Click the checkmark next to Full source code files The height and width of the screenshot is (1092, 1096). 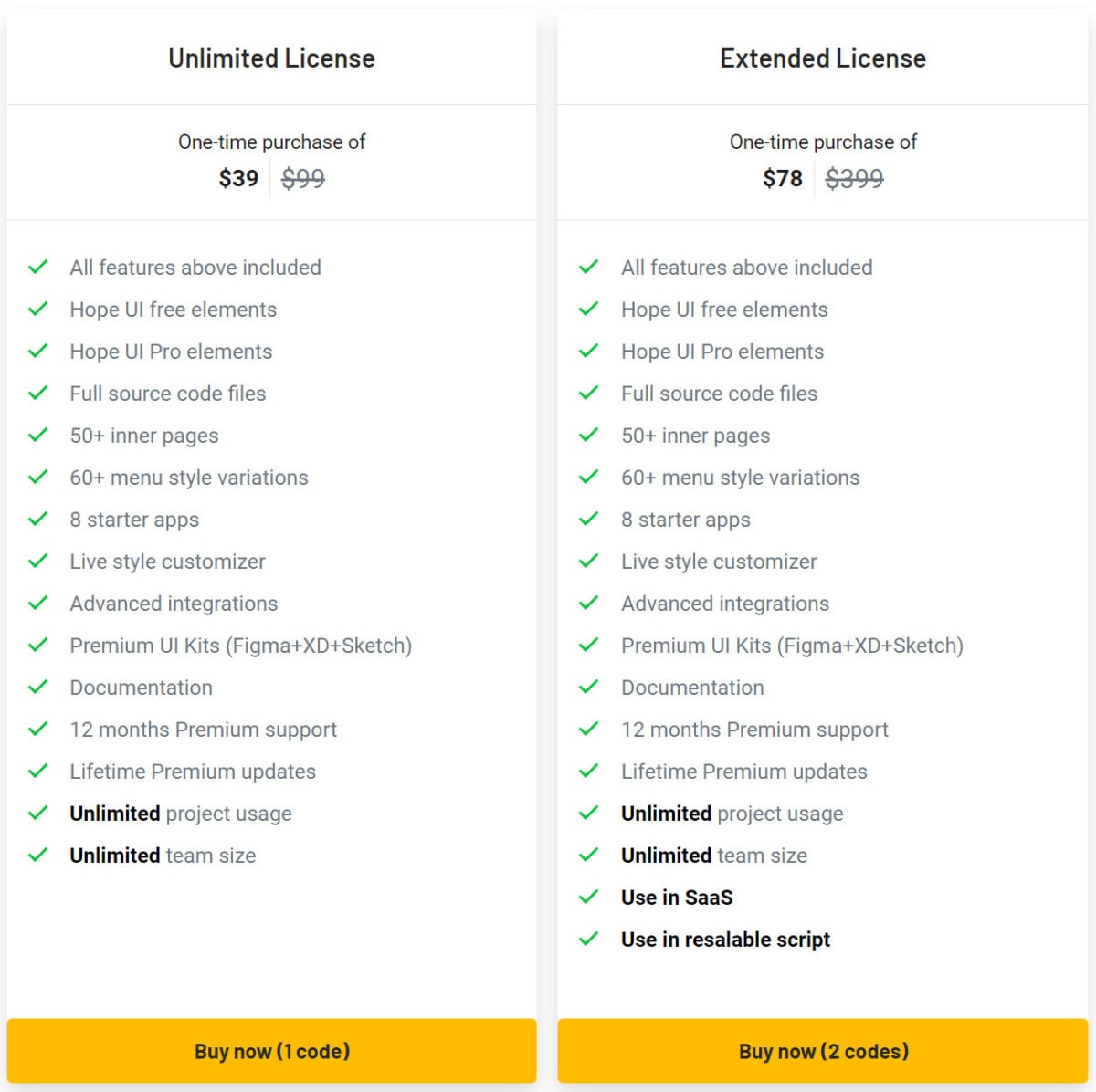[x=38, y=393]
